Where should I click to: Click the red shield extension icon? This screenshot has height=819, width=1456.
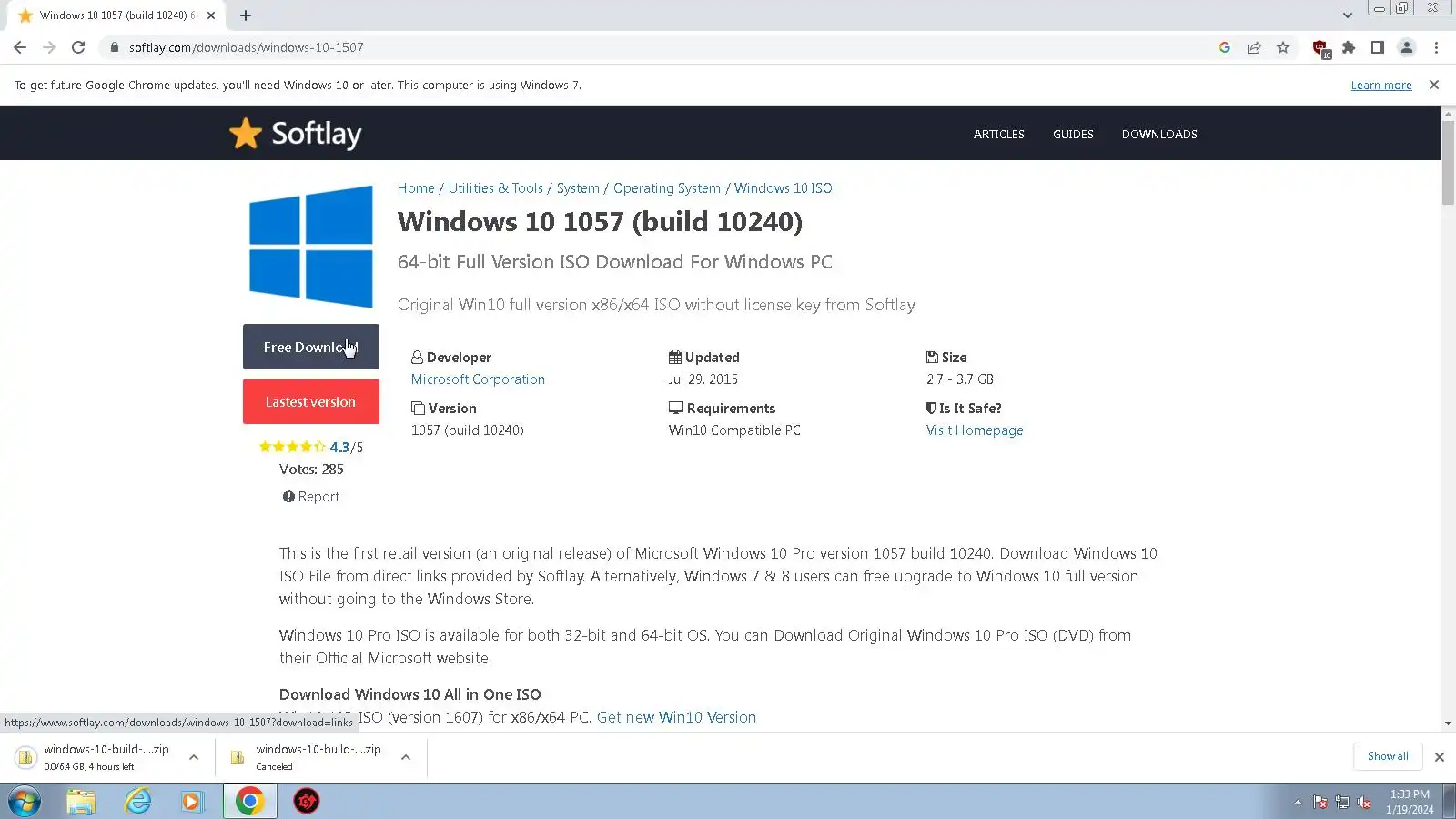[x=1321, y=48]
